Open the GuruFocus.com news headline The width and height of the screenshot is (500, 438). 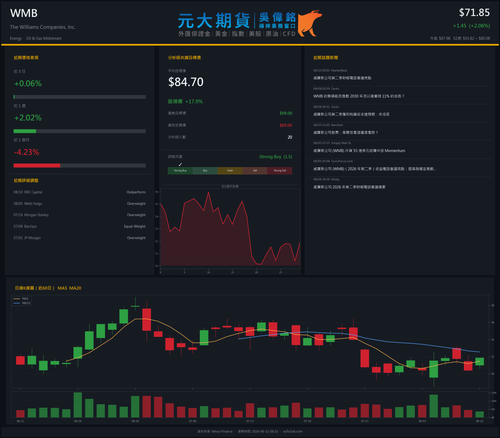374,169
